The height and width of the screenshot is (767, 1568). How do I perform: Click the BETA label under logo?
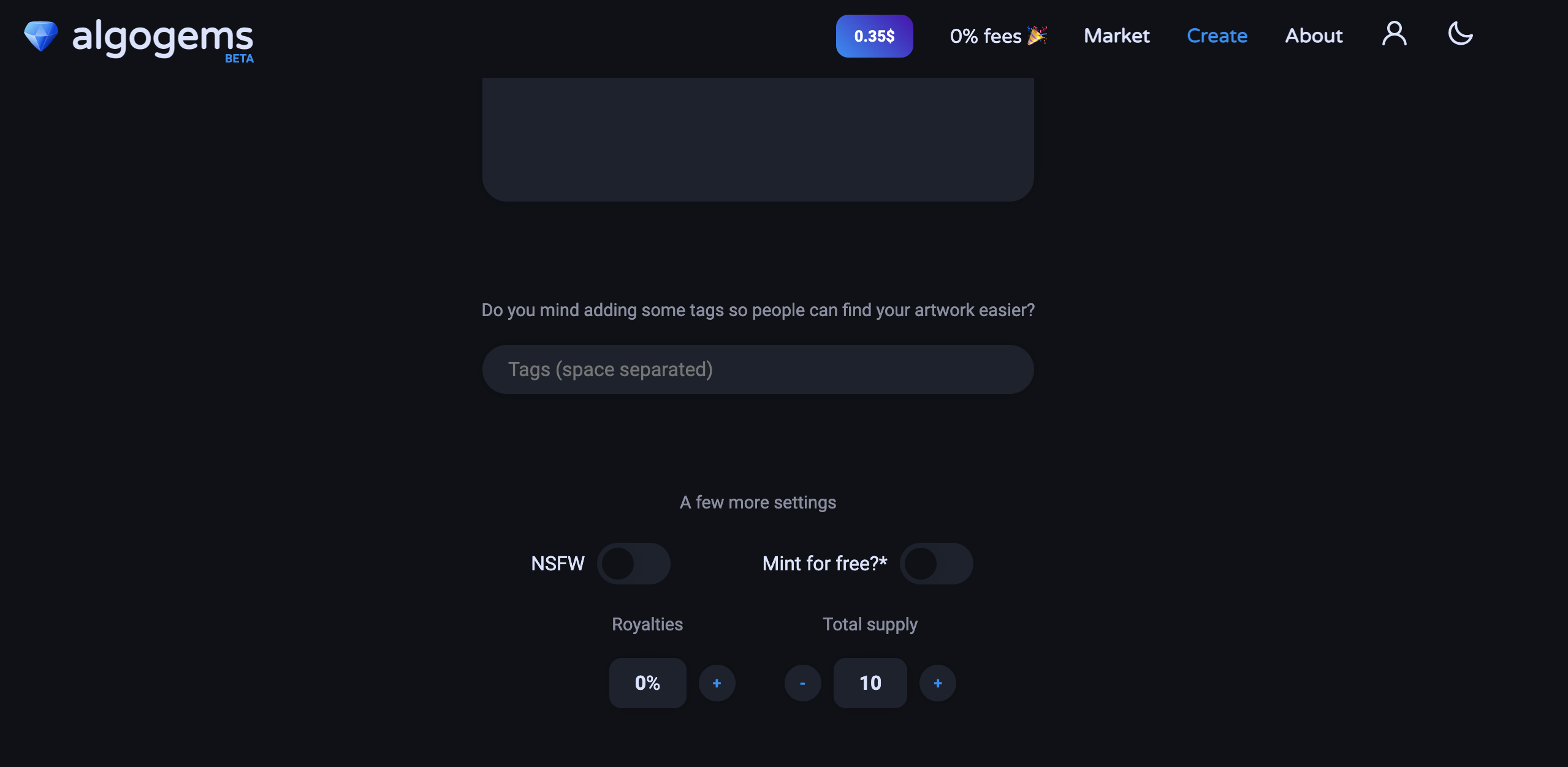(x=239, y=59)
